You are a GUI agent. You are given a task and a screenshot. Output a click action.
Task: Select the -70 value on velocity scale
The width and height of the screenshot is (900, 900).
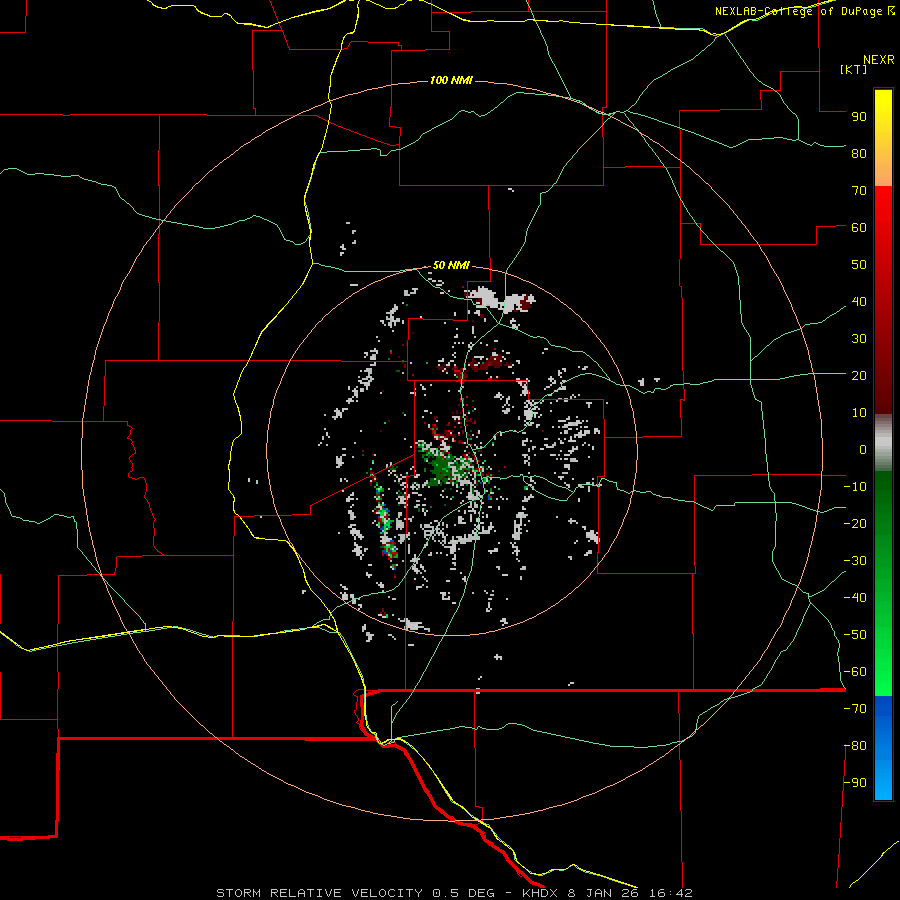[x=855, y=709]
